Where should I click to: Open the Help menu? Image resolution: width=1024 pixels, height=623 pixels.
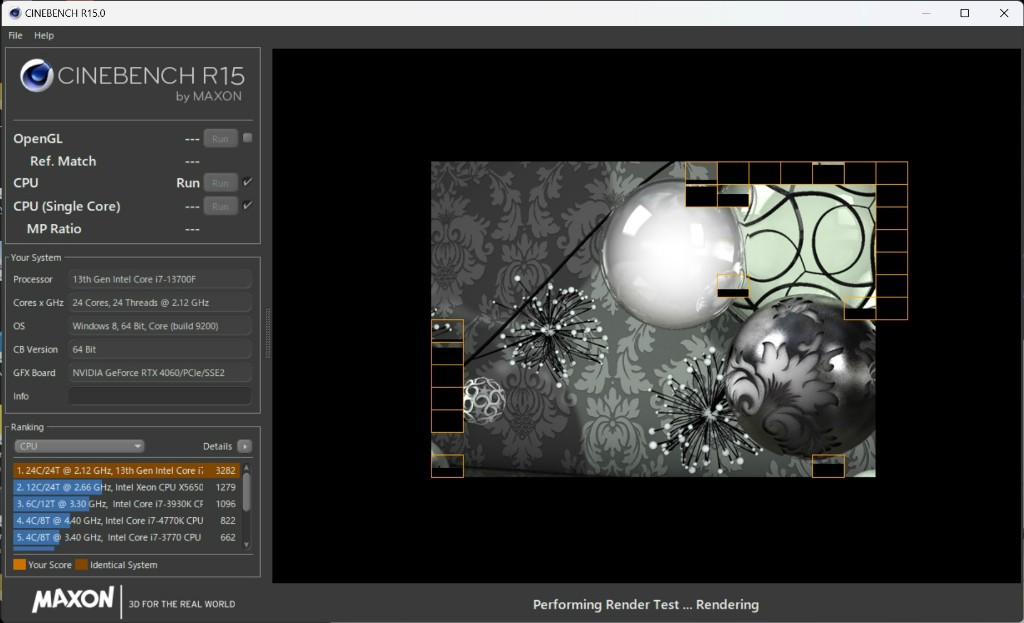click(44, 35)
